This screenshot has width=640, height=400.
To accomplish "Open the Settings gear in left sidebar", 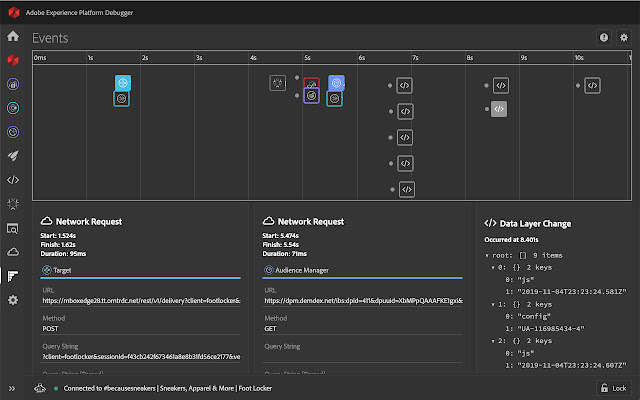I will (x=13, y=300).
